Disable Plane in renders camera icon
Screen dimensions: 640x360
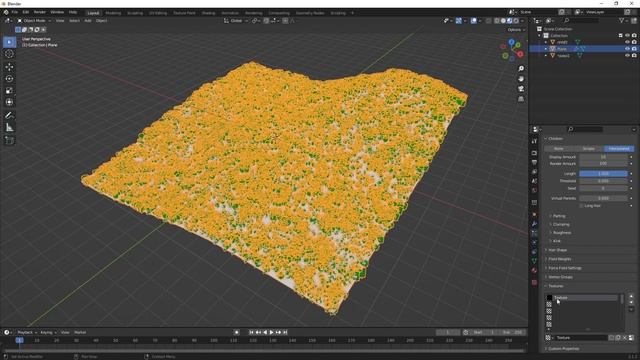pos(634,49)
